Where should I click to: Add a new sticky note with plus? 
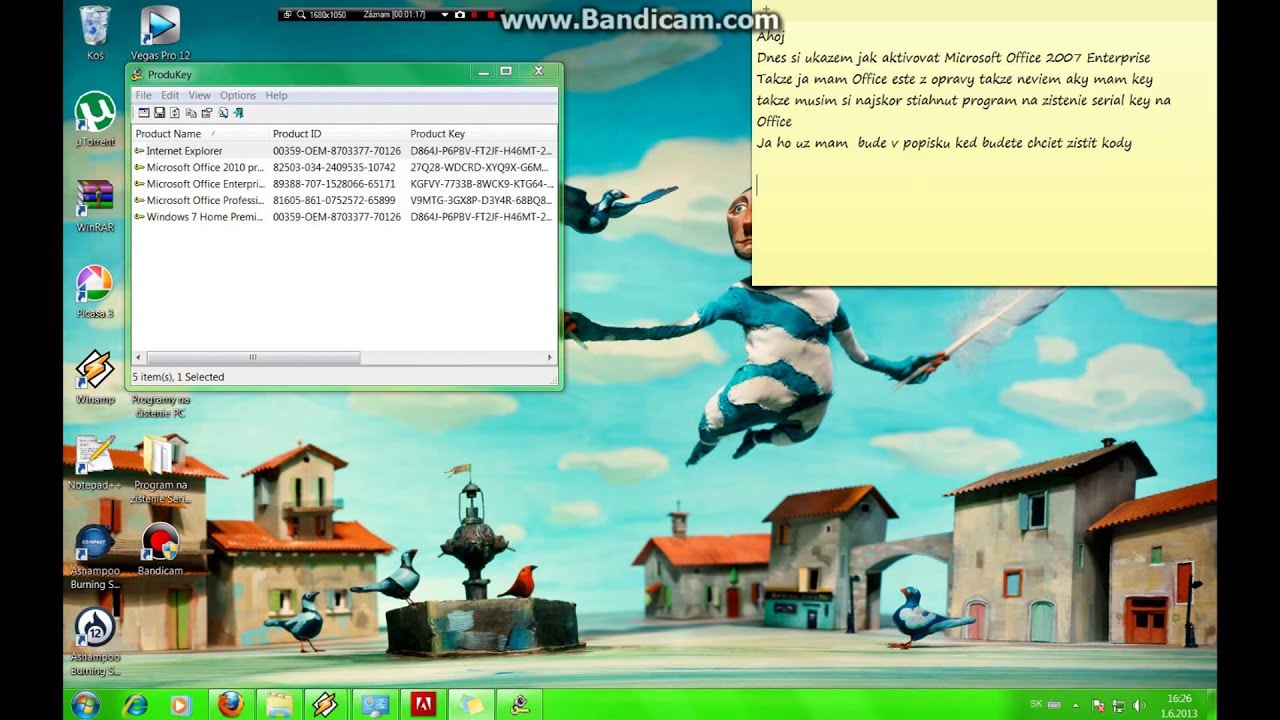767,11
